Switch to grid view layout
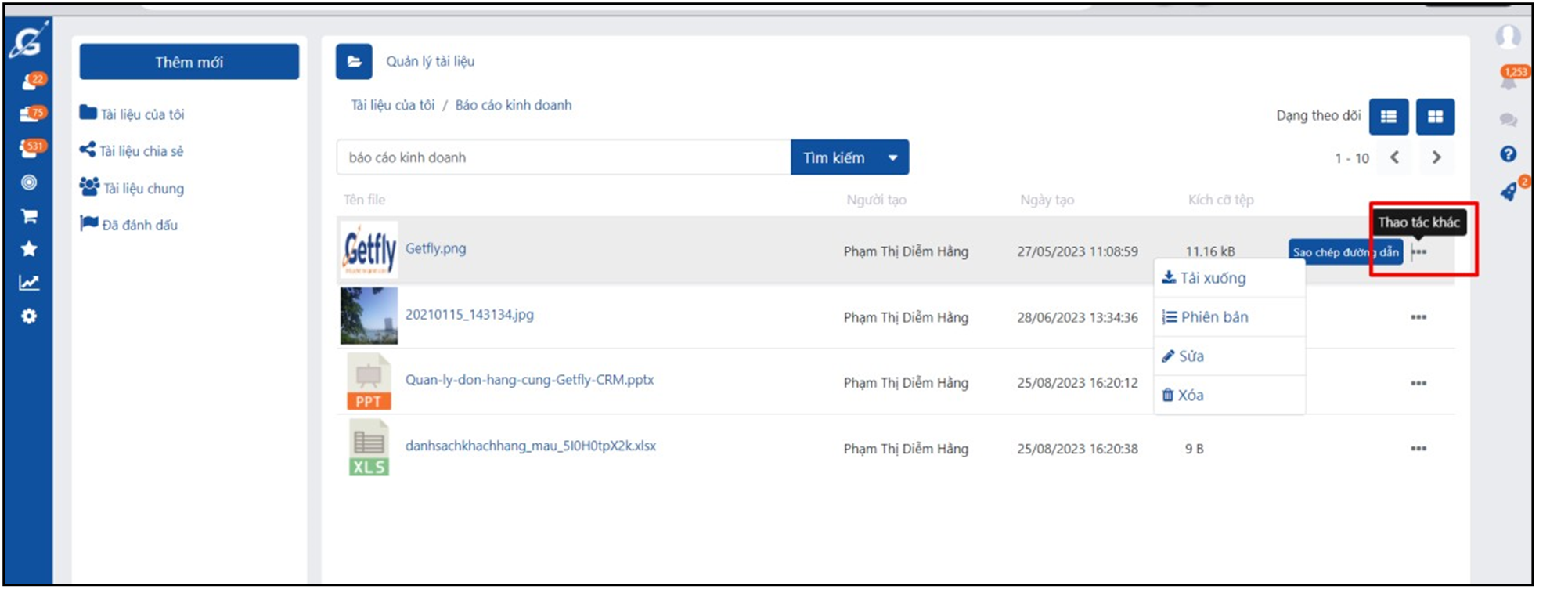This screenshot has height=589, width=1568. pos(1435,117)
